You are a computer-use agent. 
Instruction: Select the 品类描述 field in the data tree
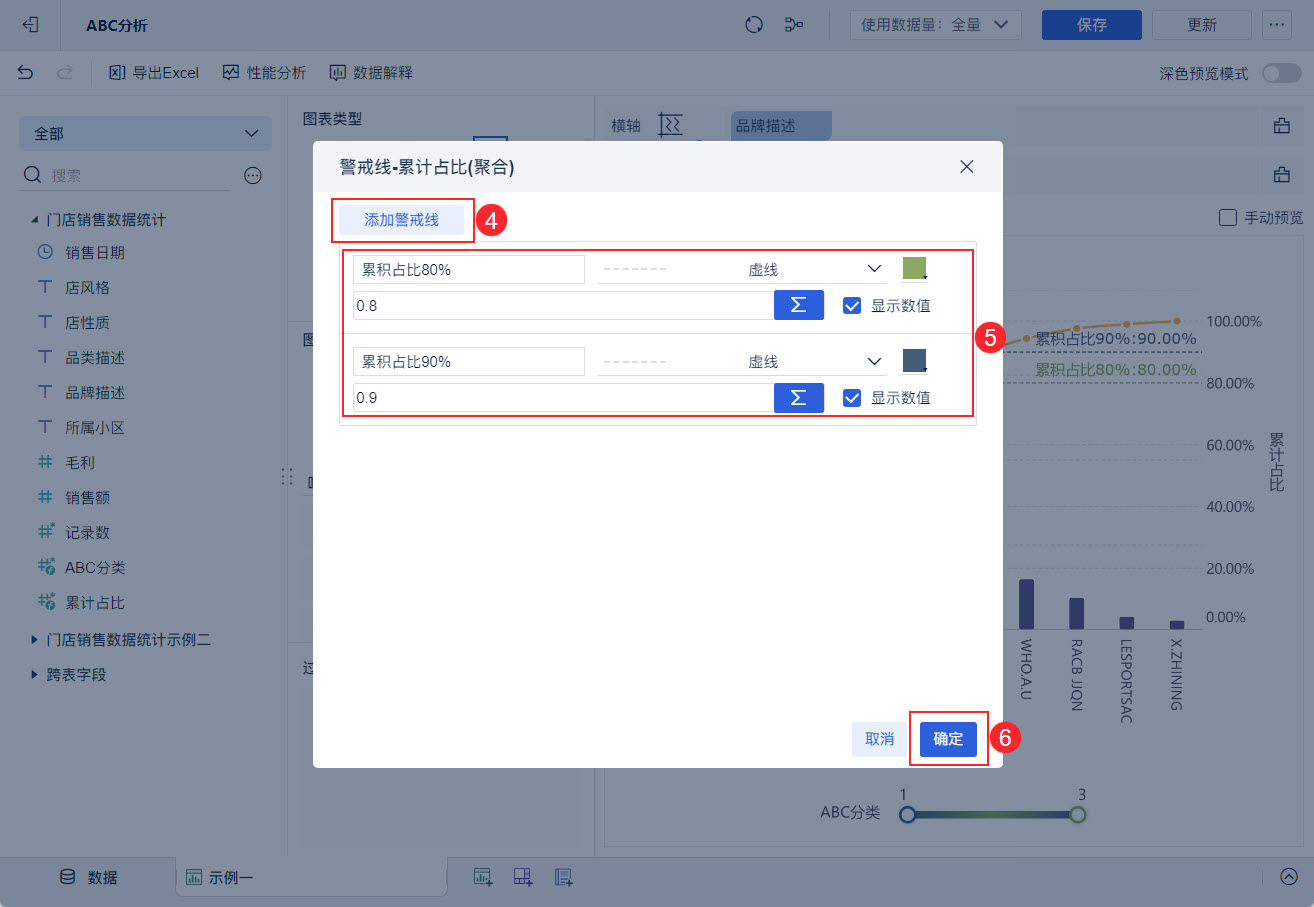click(x=95, y=358)
